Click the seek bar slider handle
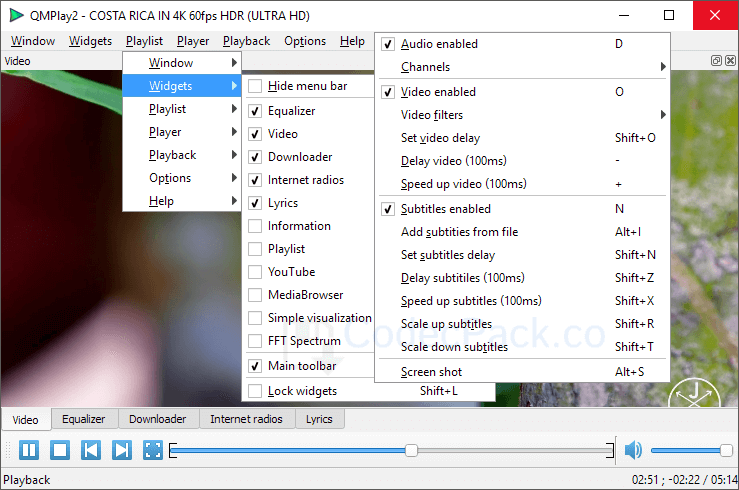This screenshot has height=490, width=739. pyautogui.click(x=411, y=450)
